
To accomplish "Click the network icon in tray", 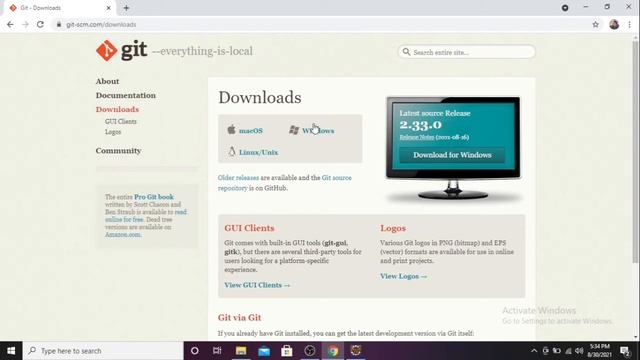I will pos(568,351).
